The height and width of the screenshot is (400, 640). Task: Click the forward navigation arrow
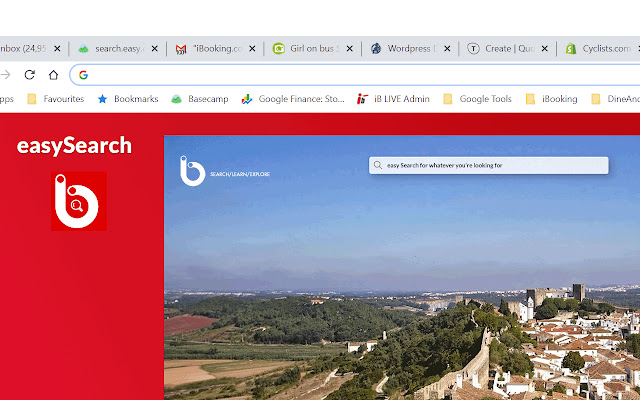pos(5,75)
